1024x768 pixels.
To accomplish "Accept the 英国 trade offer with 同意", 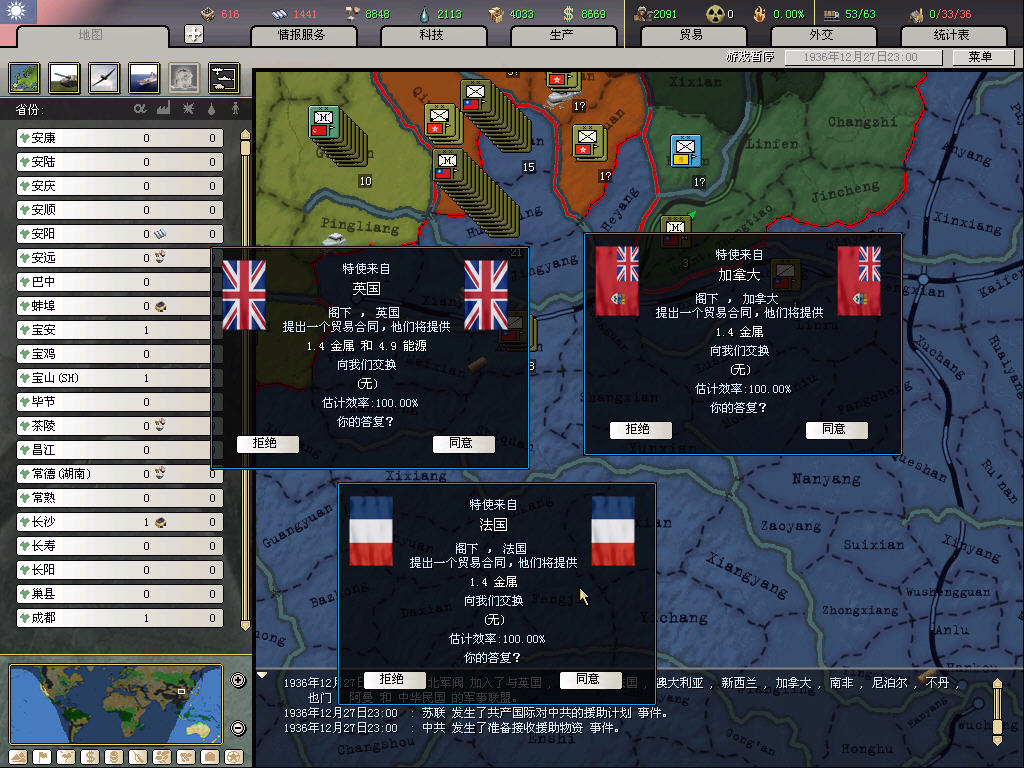I will coord(464,443).
